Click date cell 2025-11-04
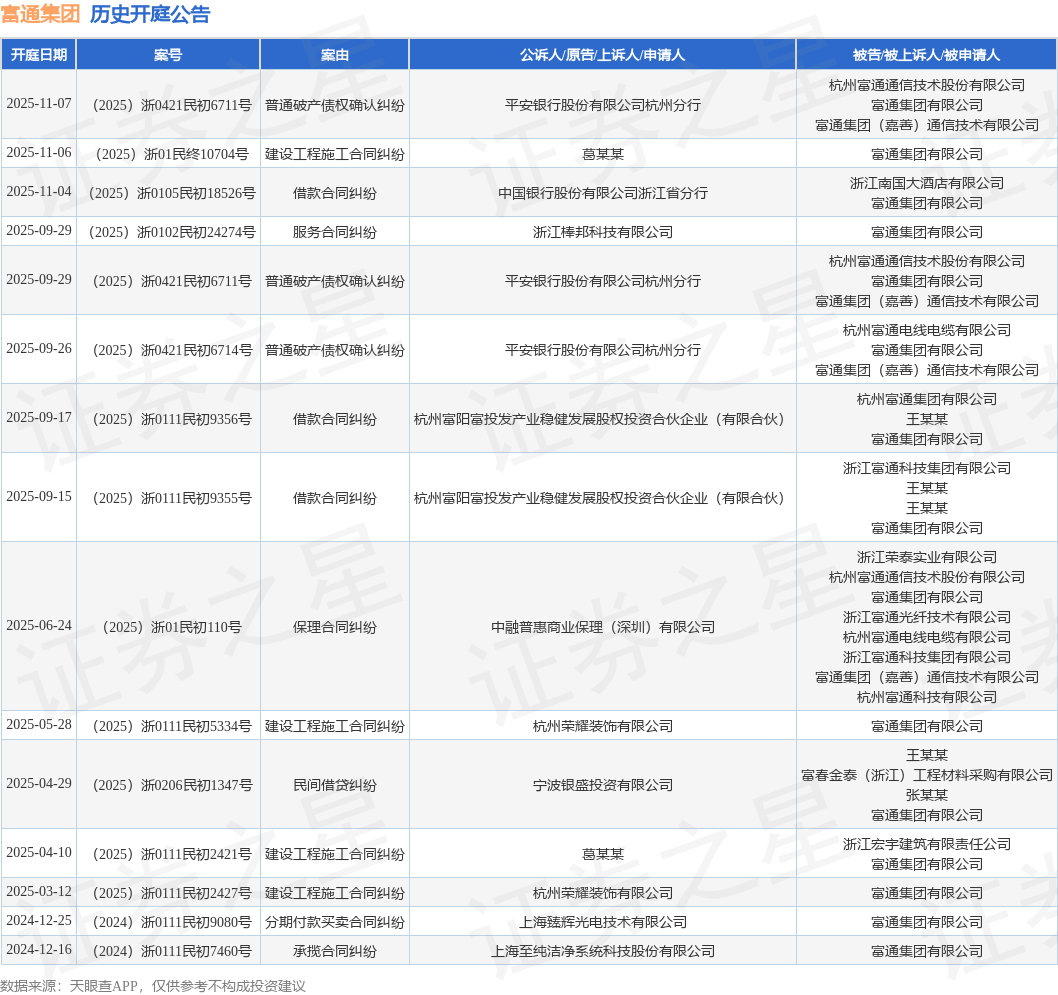The height and width of the screenshot is (995, 1058). [x=38, y=192]
